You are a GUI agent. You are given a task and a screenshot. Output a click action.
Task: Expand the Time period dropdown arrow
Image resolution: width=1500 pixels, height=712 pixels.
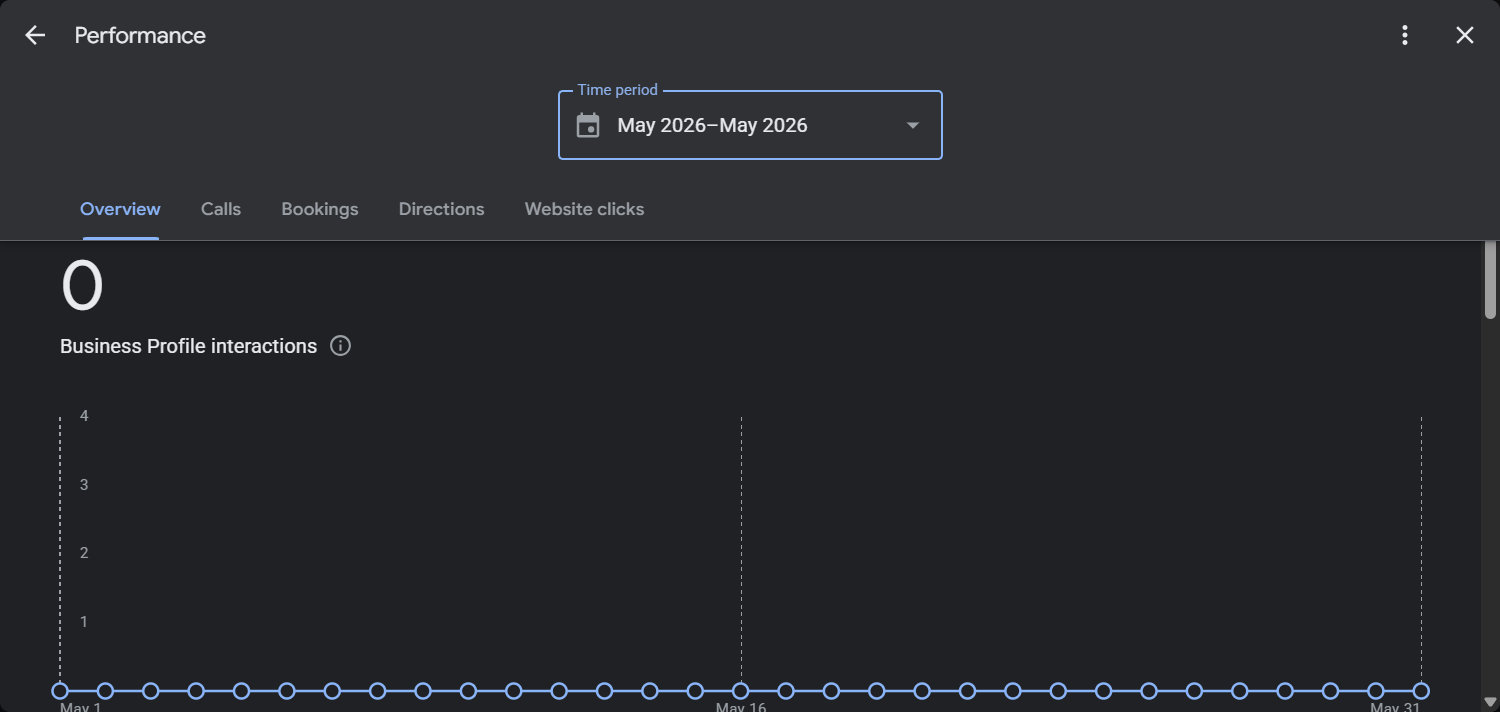pyautogui.click(x=912, y=125)
